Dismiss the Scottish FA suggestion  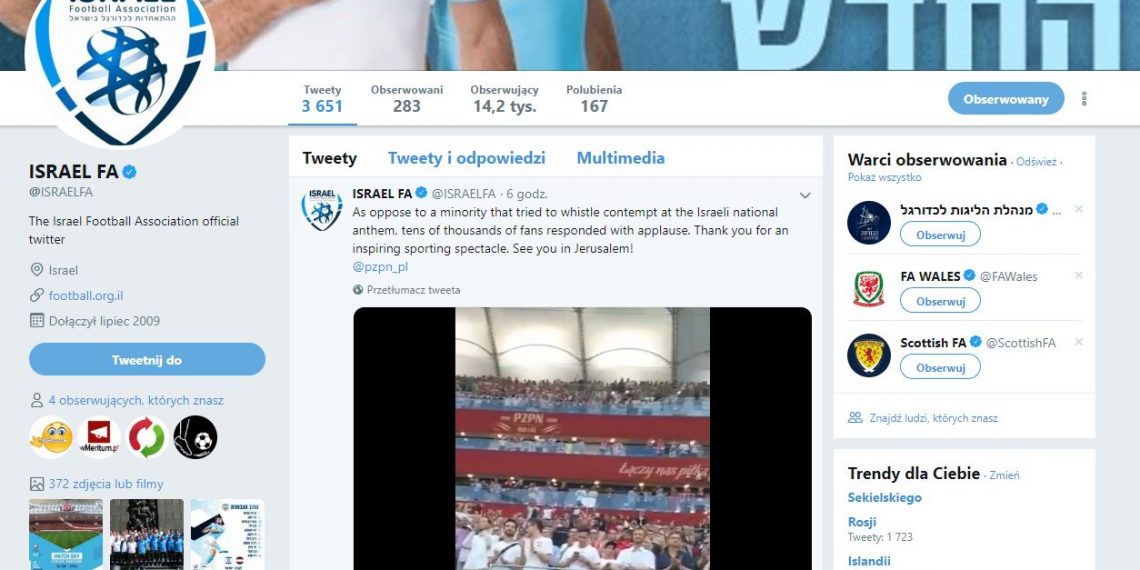click(1078, 342)
